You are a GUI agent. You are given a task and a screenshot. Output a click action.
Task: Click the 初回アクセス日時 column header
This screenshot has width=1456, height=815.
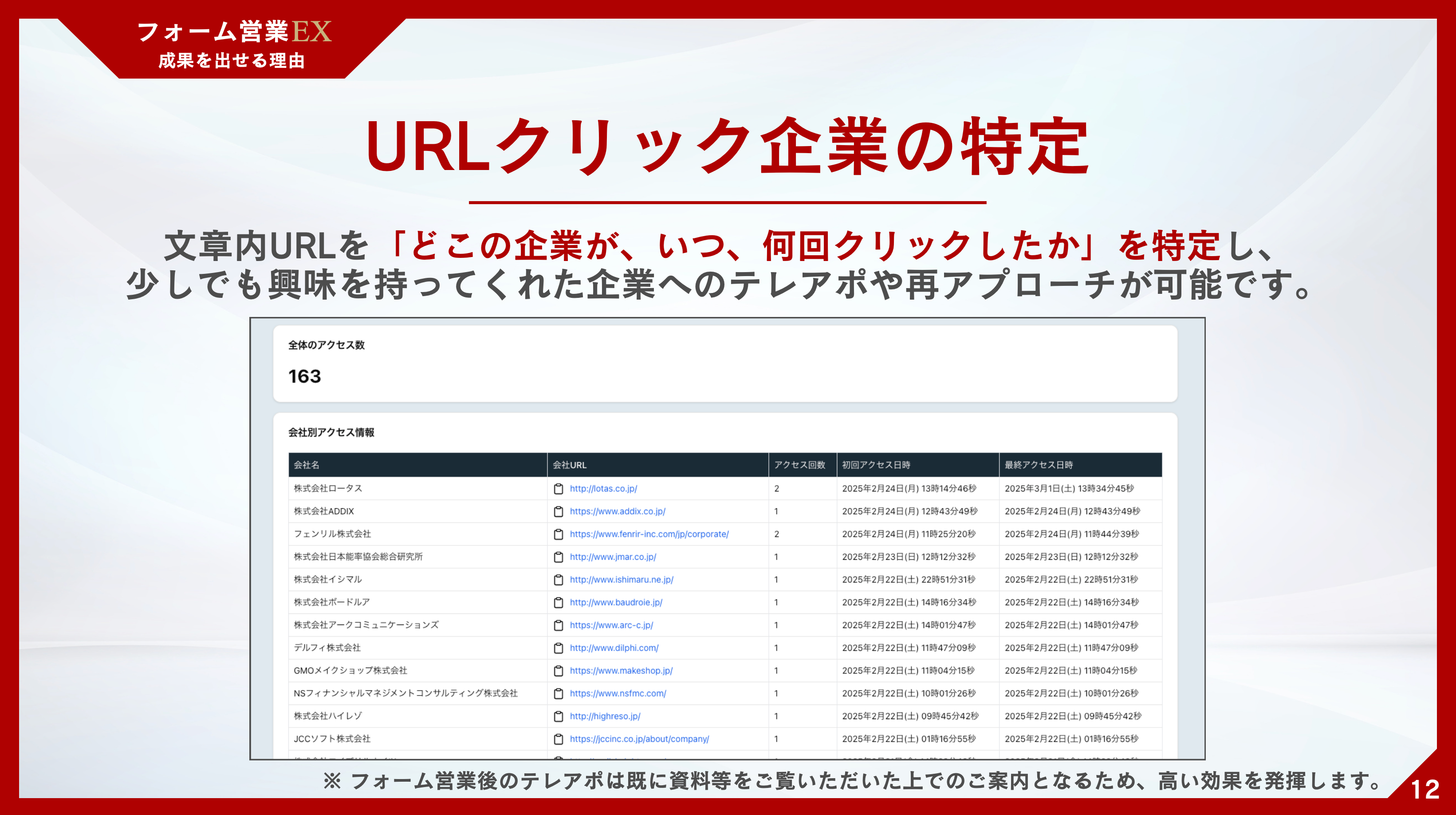(876, 465)
